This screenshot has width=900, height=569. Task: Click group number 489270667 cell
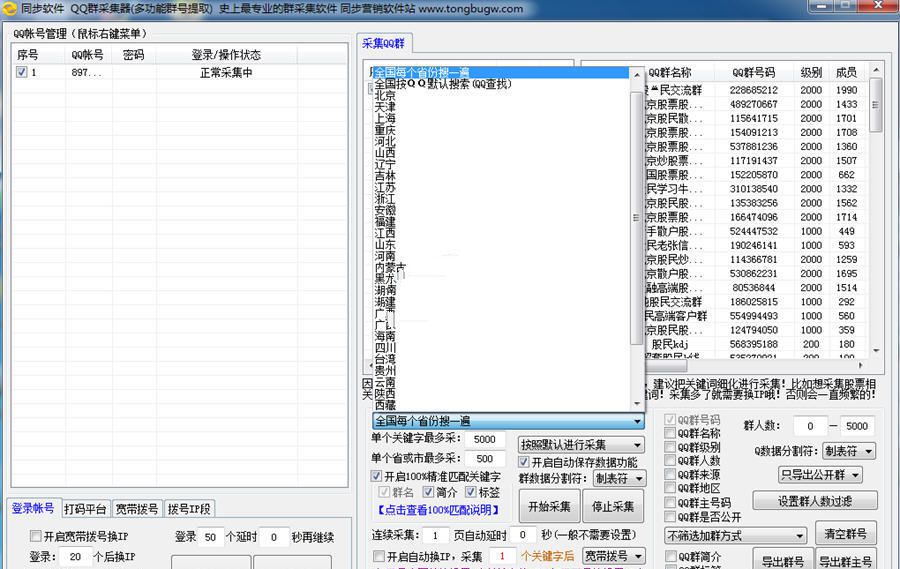754,104
